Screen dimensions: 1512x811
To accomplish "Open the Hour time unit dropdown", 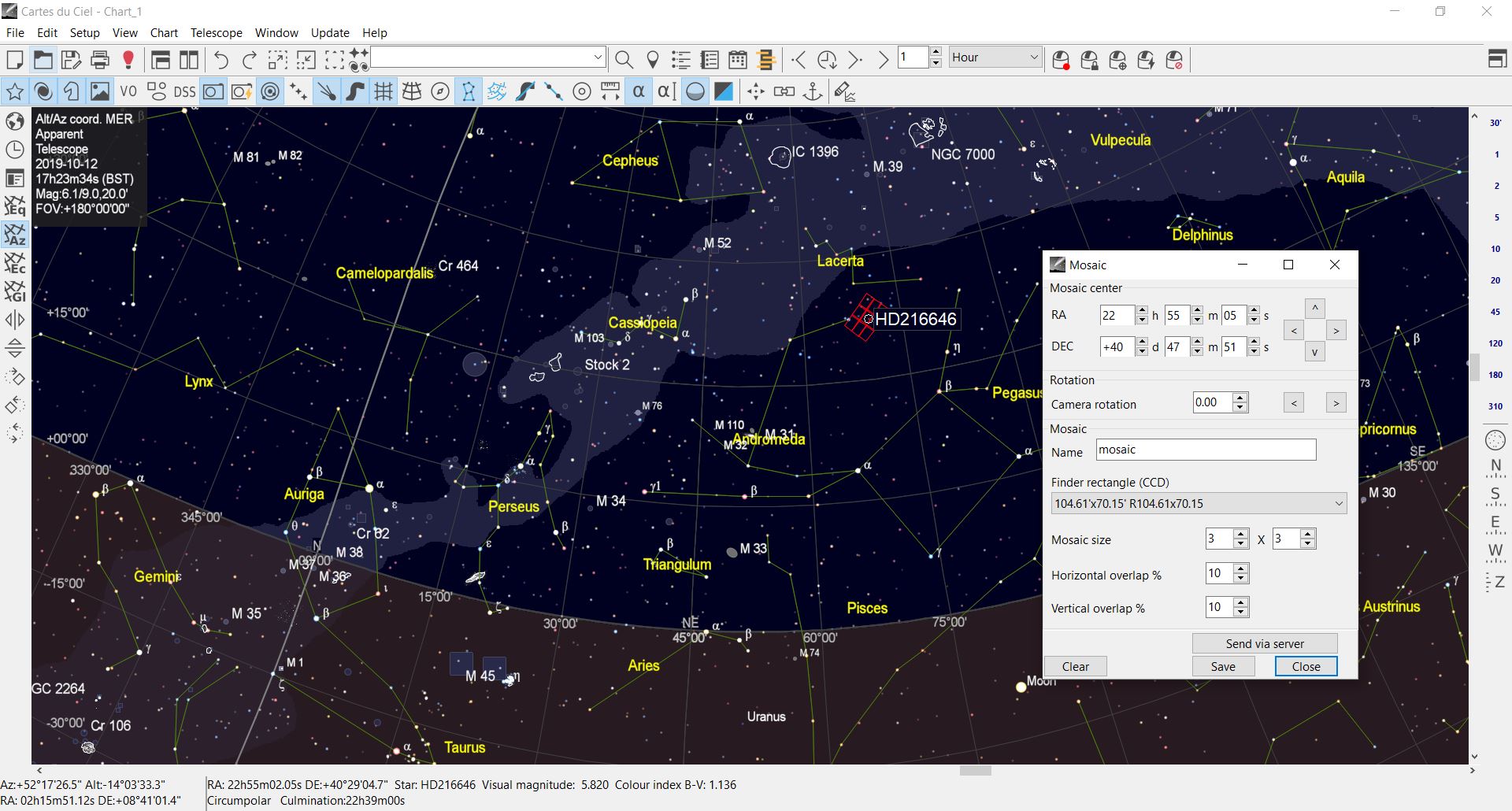I will click(1034, 57).
